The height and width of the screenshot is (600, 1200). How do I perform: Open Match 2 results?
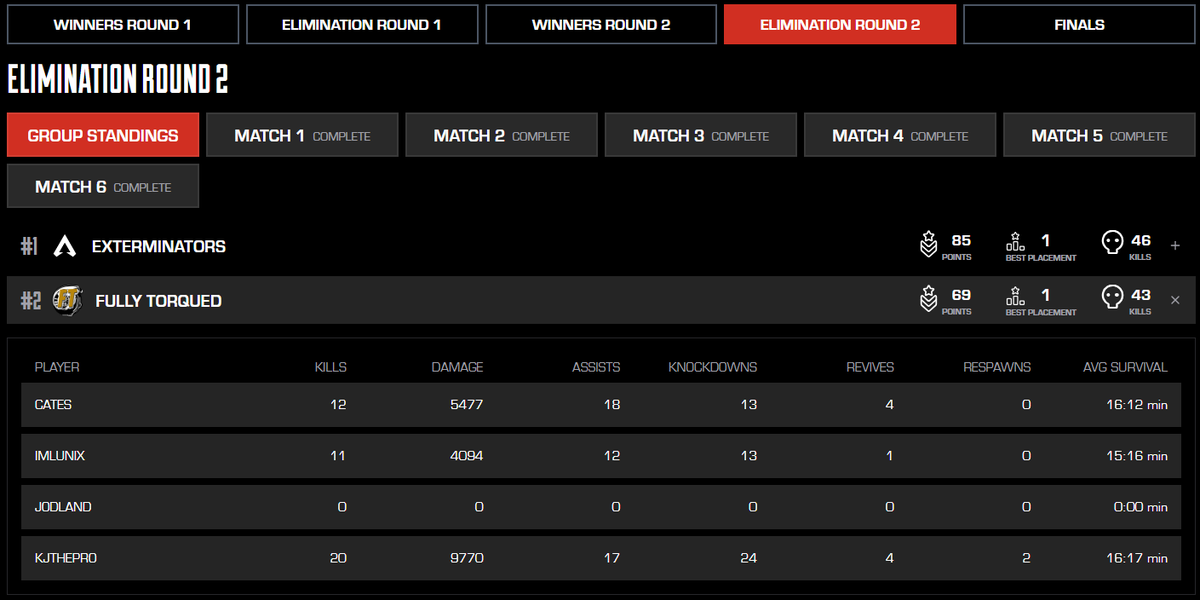pos(501,135)
